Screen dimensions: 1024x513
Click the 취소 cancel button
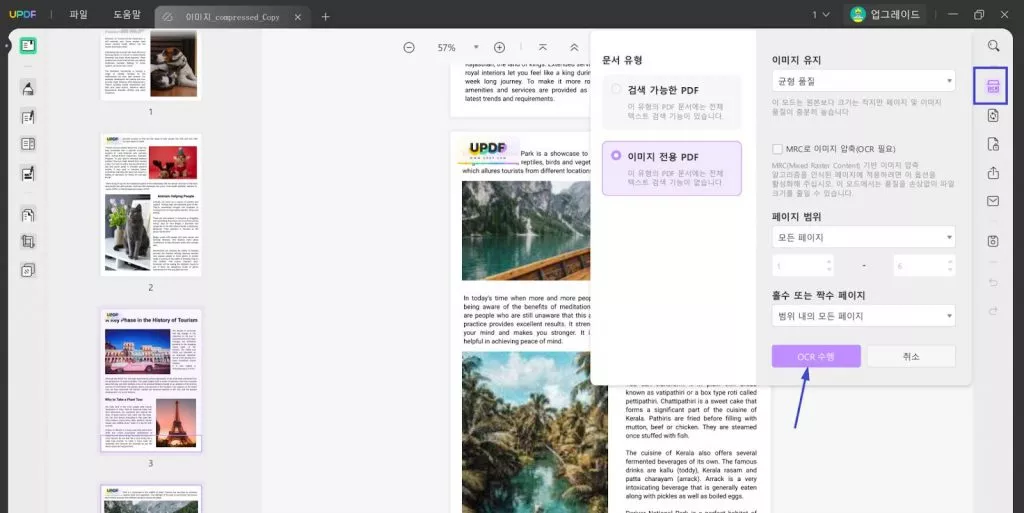pos(911,356)
